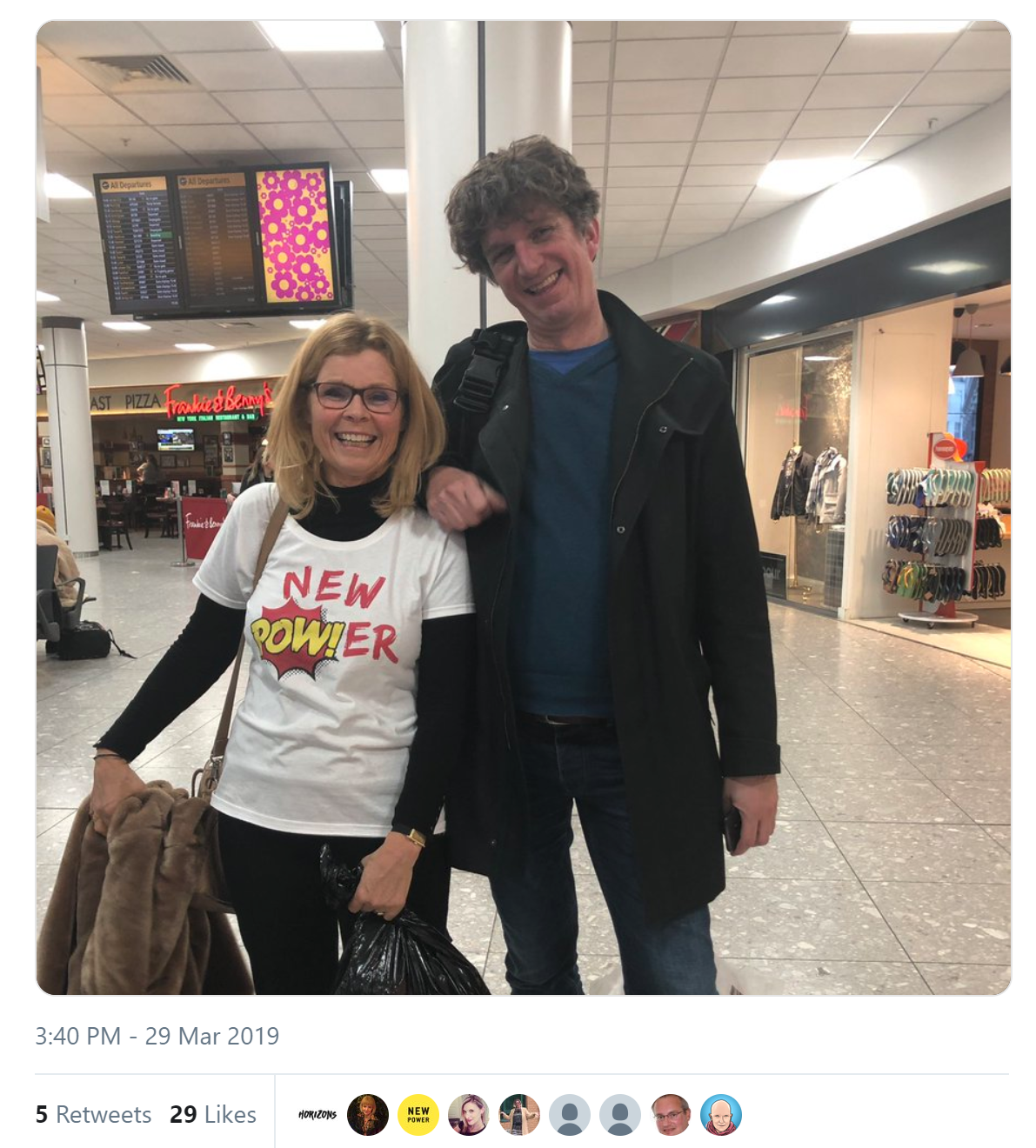View the bald cartoon avatar with blue background
Image resolution: width=1036 pixels, height=1148 pixels.
tap(721, 1115)
